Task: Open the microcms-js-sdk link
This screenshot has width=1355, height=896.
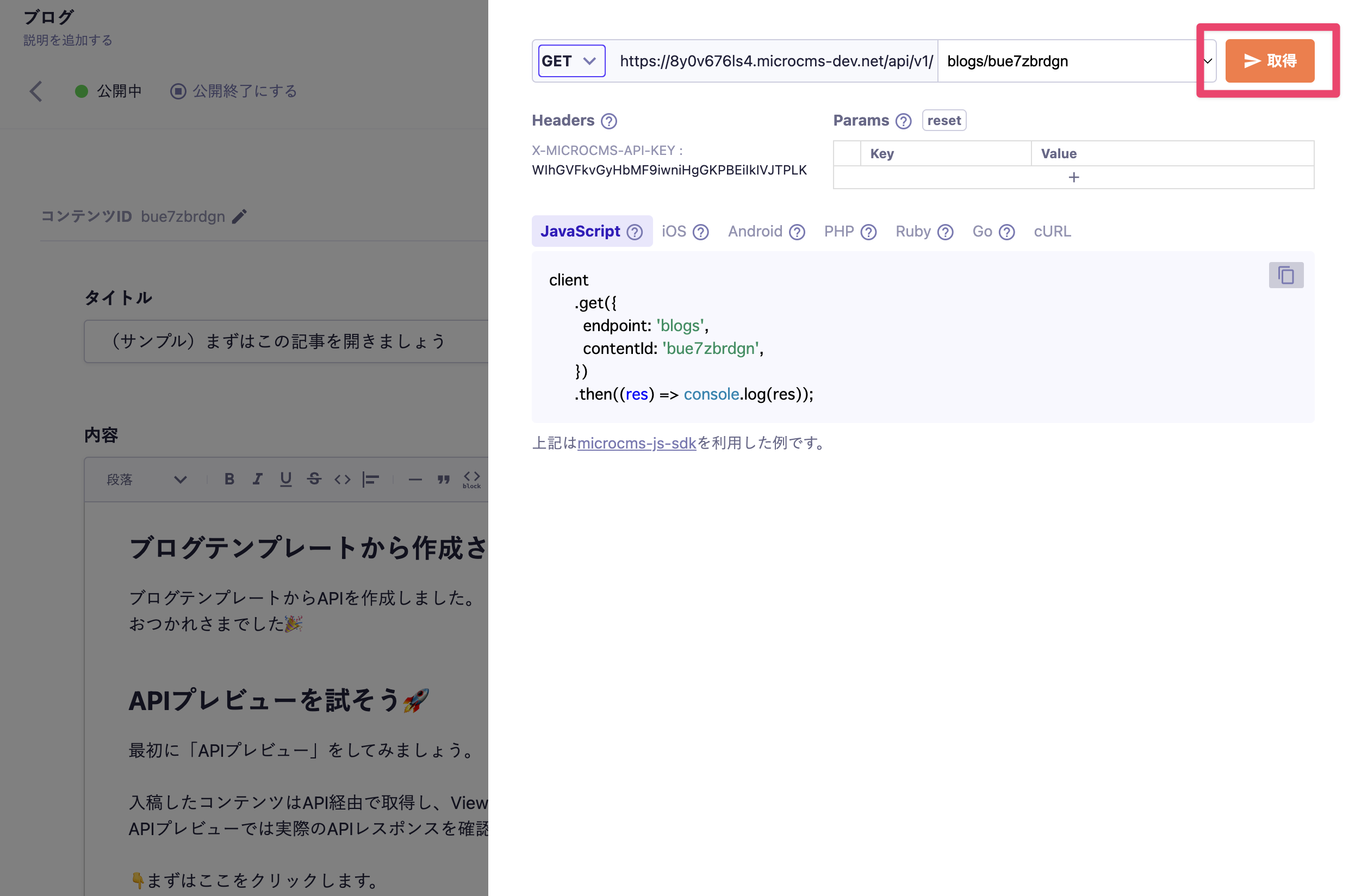Action: click(636, 444)
